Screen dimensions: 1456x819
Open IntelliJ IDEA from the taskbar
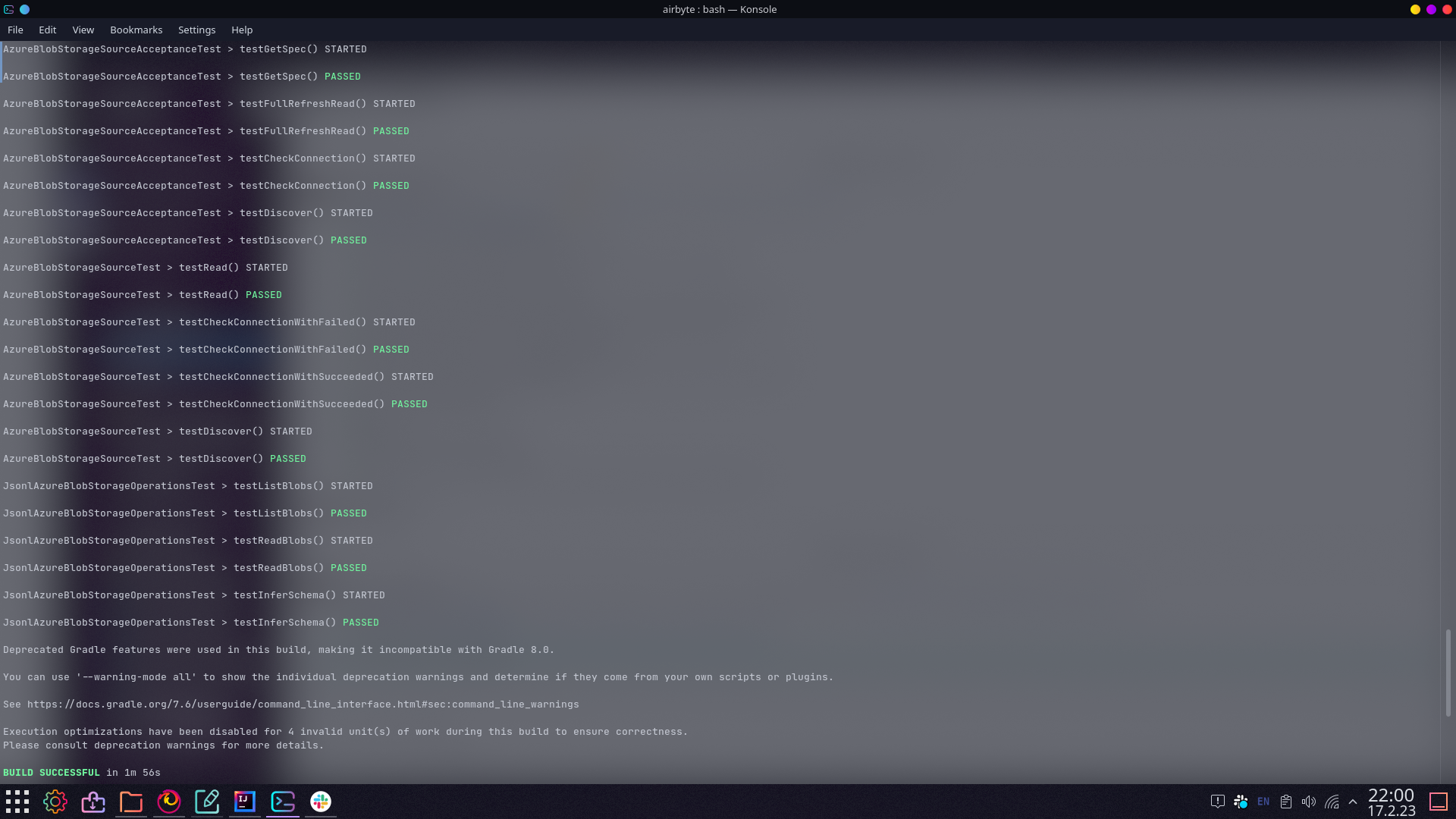click(244, 802)
